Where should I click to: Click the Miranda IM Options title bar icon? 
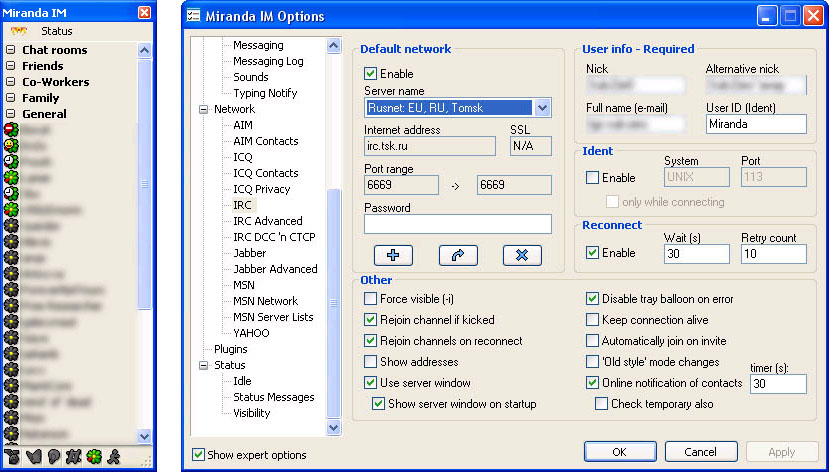[193, 15]
